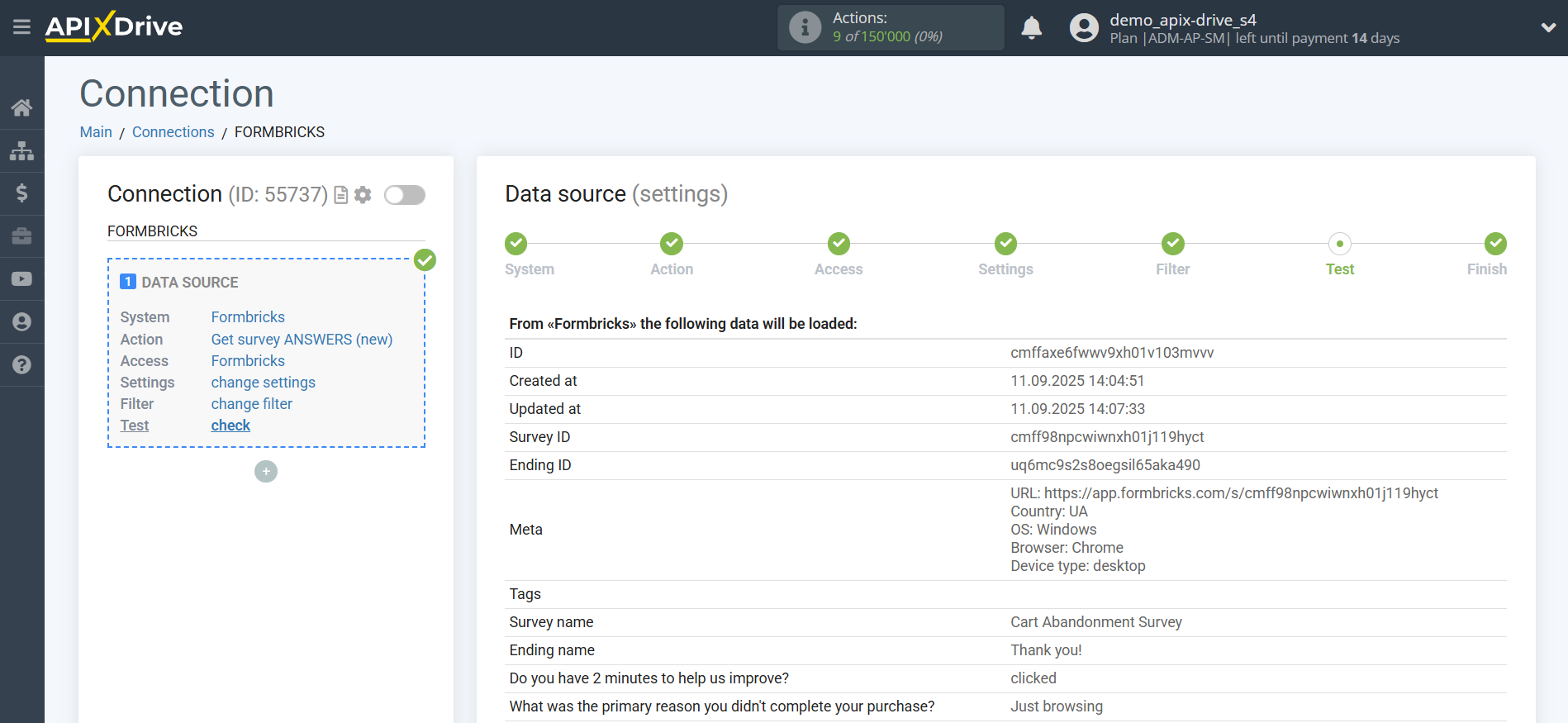The width and height of the screenshot is (1568, 723).
Task: Click the blue number 1 data source badge
Action: (x=128, y=282)
